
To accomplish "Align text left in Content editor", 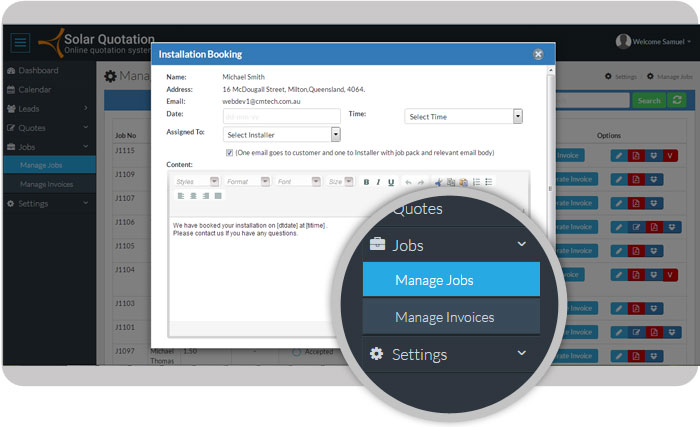I will click(181, 196).
